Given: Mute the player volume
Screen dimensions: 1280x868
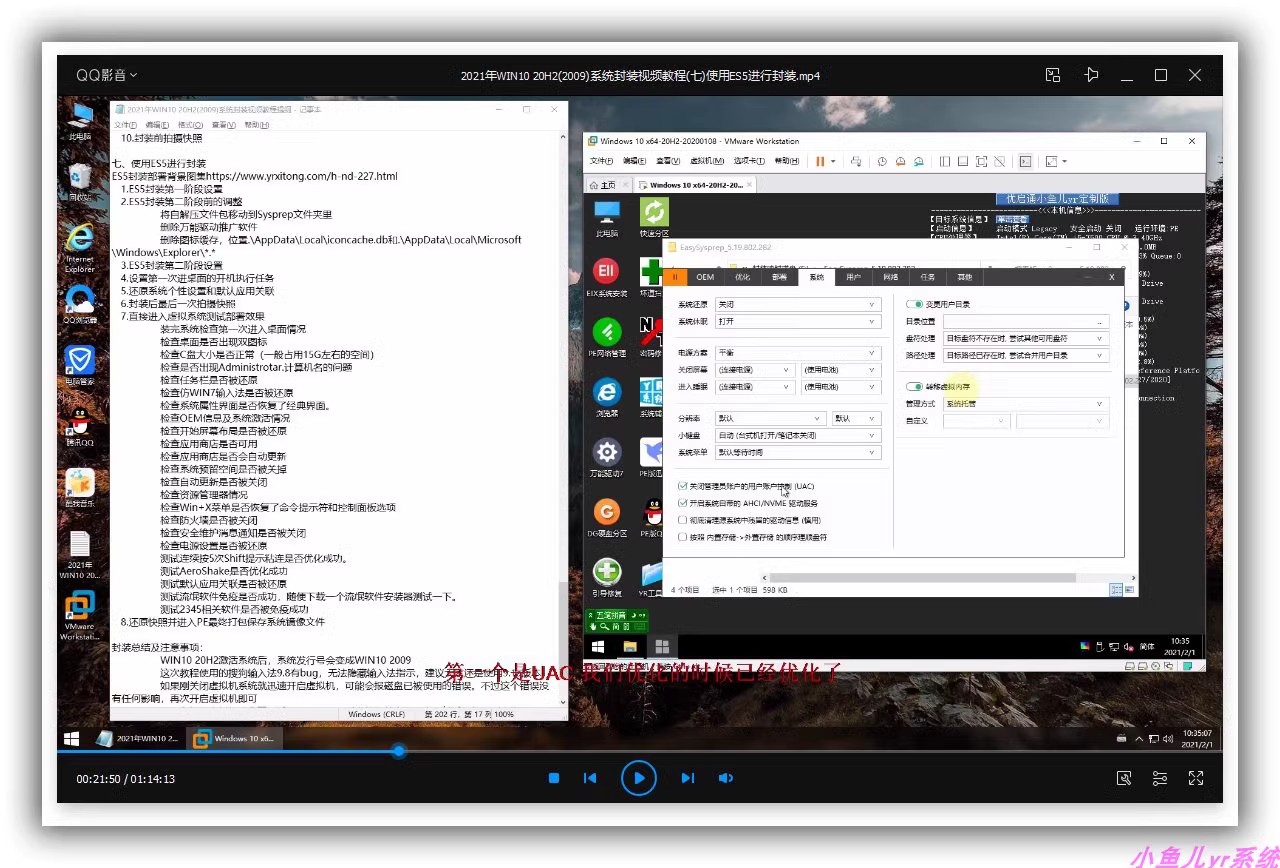Looking at the screenshot, I should pos(726,778).
